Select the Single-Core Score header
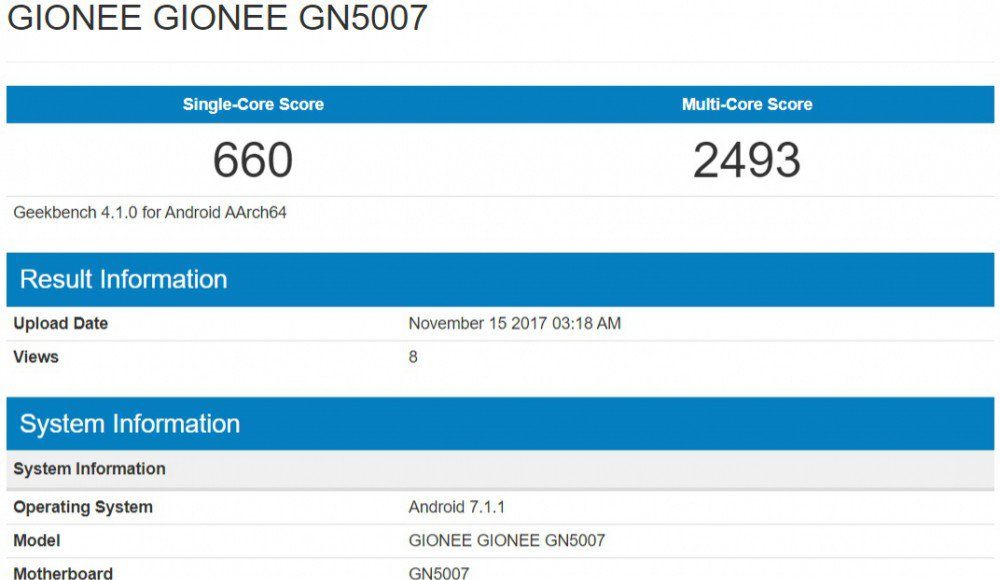 pos(253,104)
